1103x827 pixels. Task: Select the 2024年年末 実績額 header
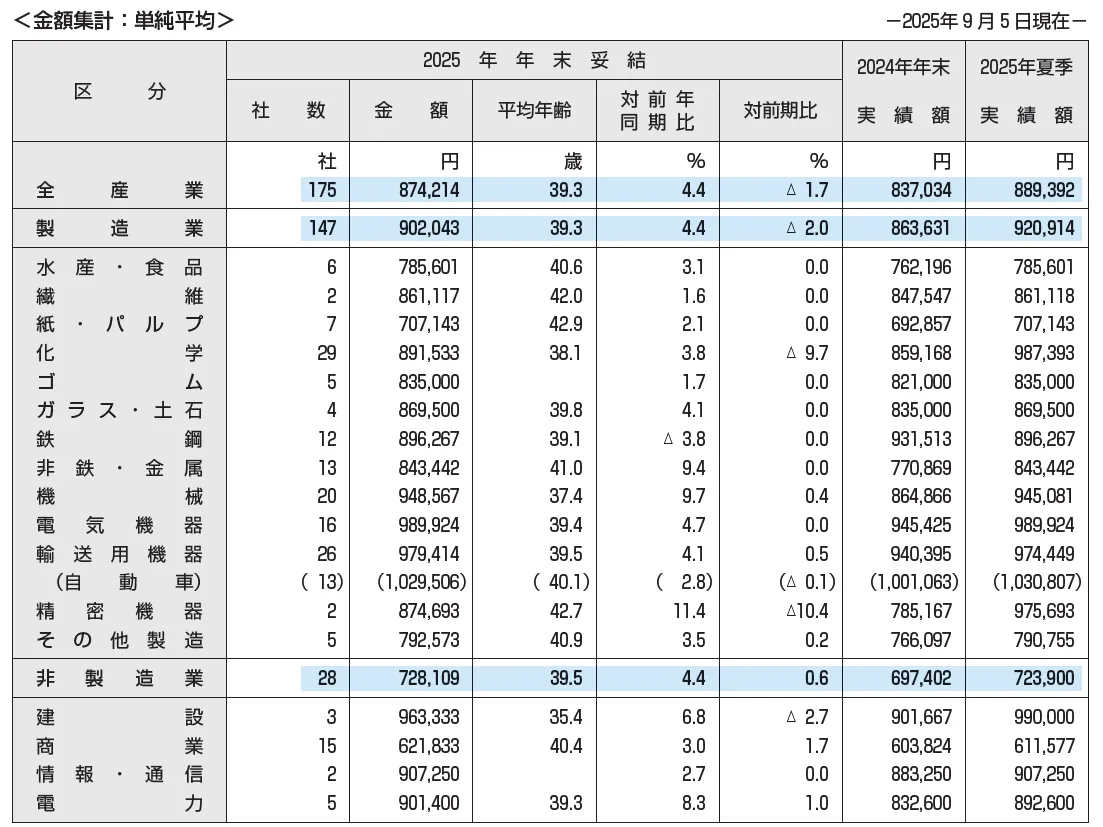tap(903, 91)
